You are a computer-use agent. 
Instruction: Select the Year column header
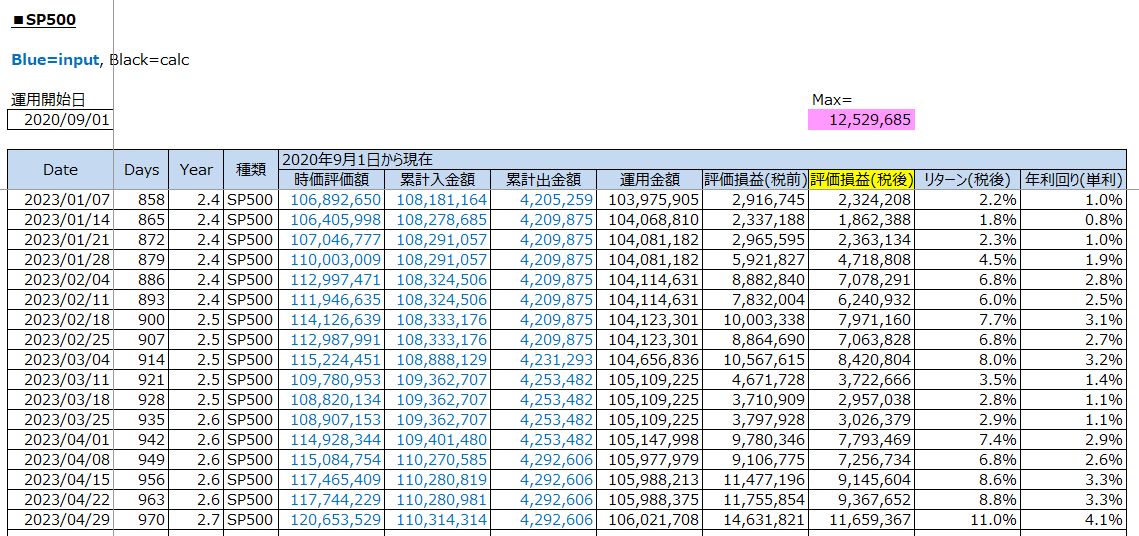(x=196, y=170)
